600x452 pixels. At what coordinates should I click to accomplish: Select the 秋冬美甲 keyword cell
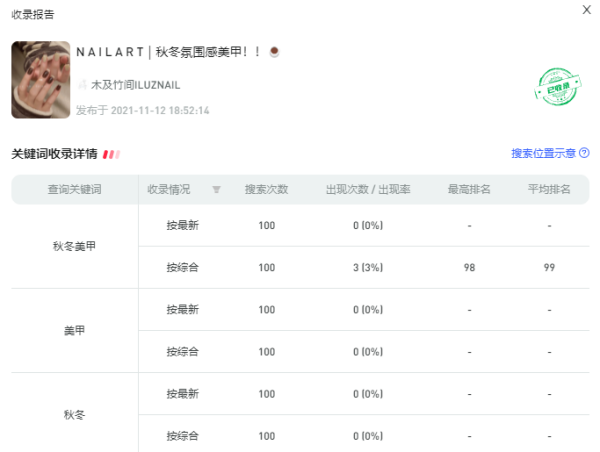[75, 246]
